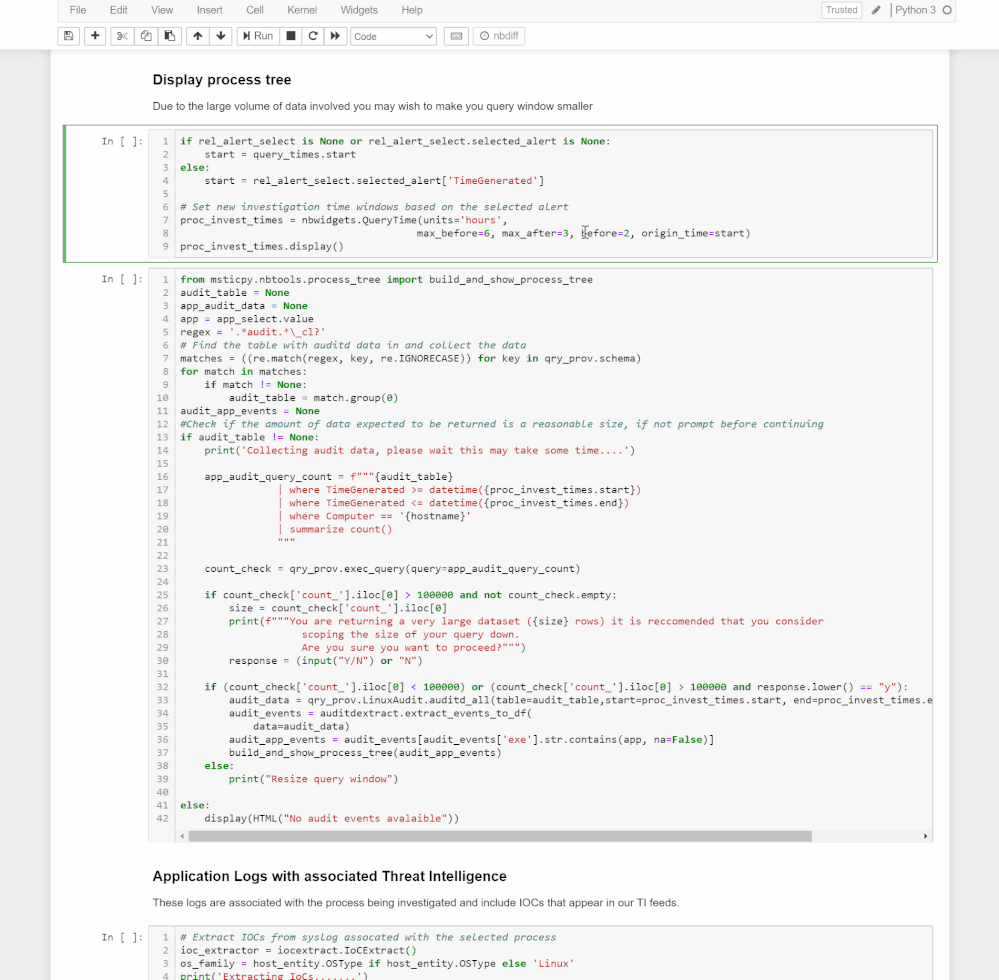Screen dimensions: 999x980
Task: Select the 'Display process tree' heading
Action: point(222,80)
